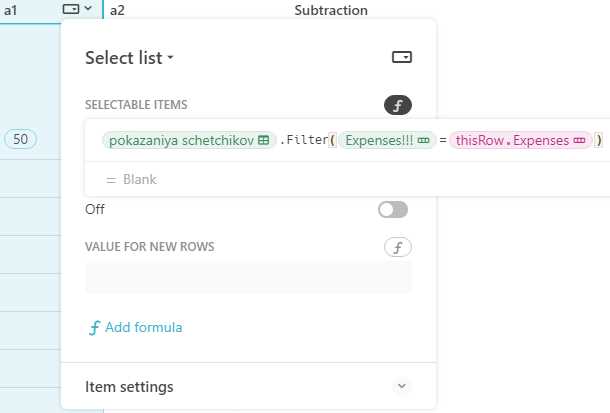Click the Blank formula result row
Viewport: 610px width, 413px height.
347,179
